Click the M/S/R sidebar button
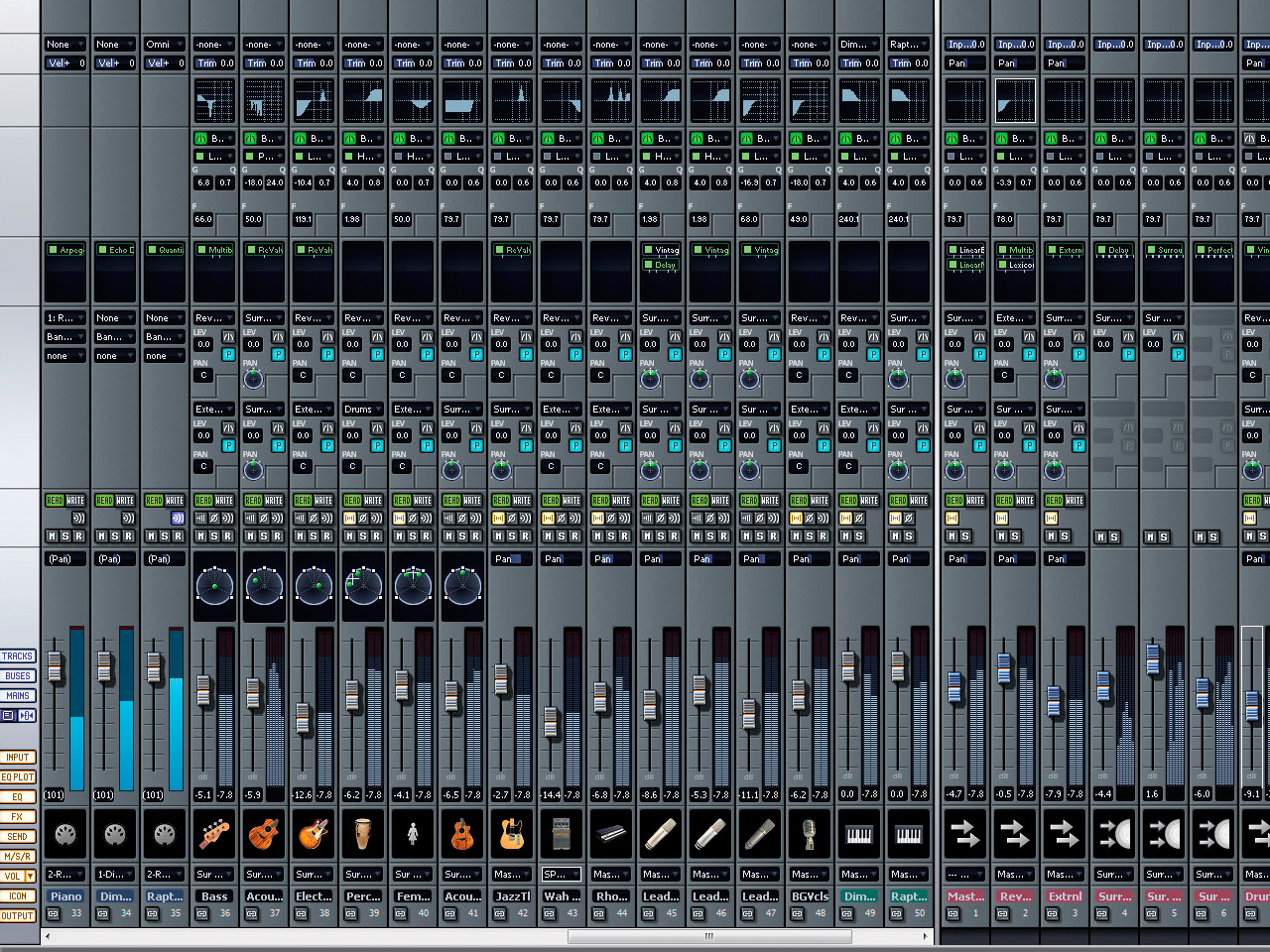 coord(18,856)
